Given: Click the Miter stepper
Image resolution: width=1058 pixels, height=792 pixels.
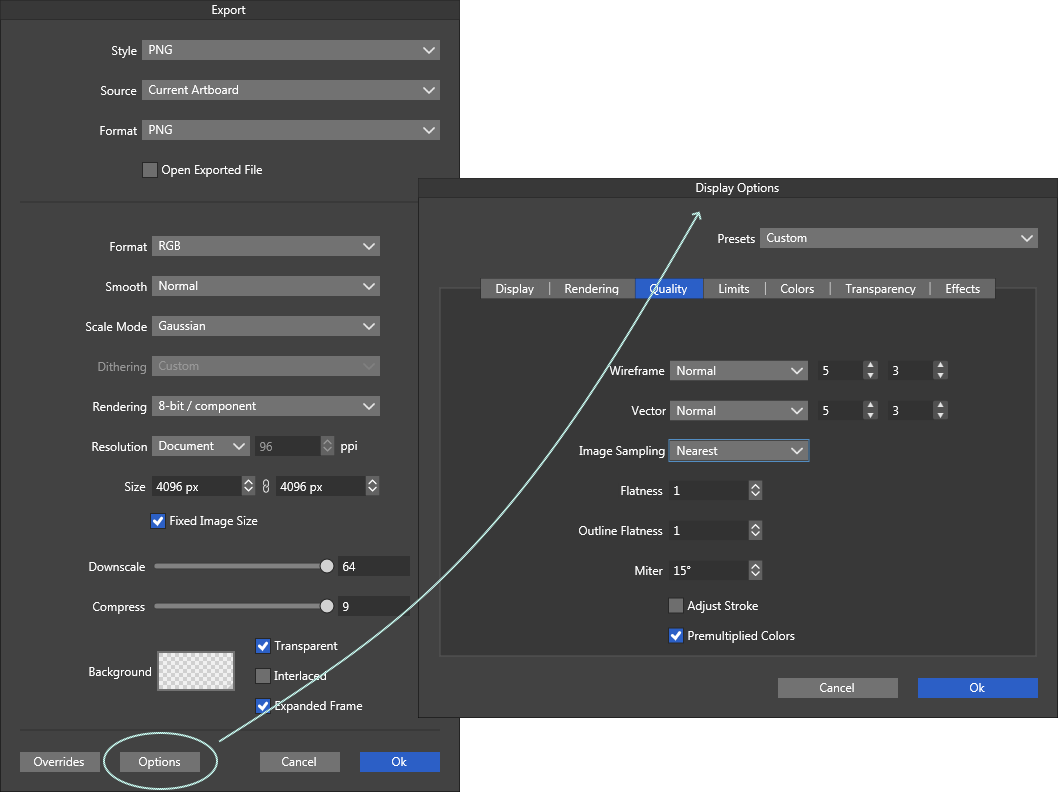Looking at the screenshot, I should click(755, 571).
